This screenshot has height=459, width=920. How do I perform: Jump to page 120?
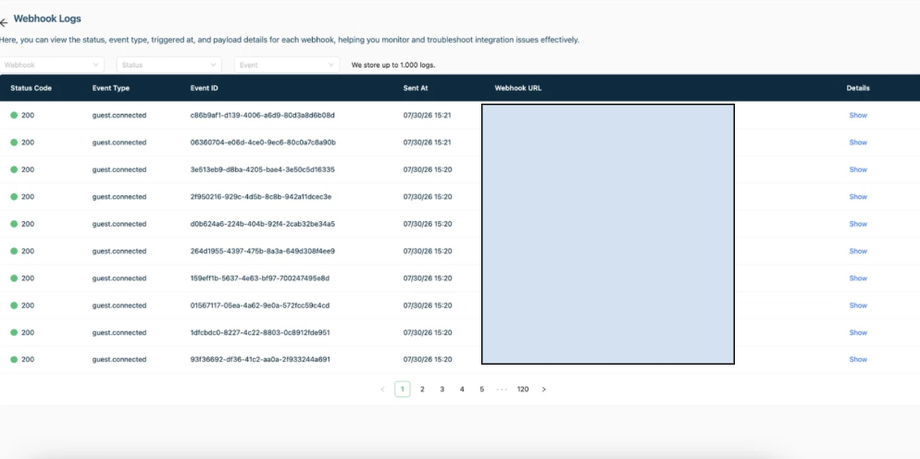523,389
